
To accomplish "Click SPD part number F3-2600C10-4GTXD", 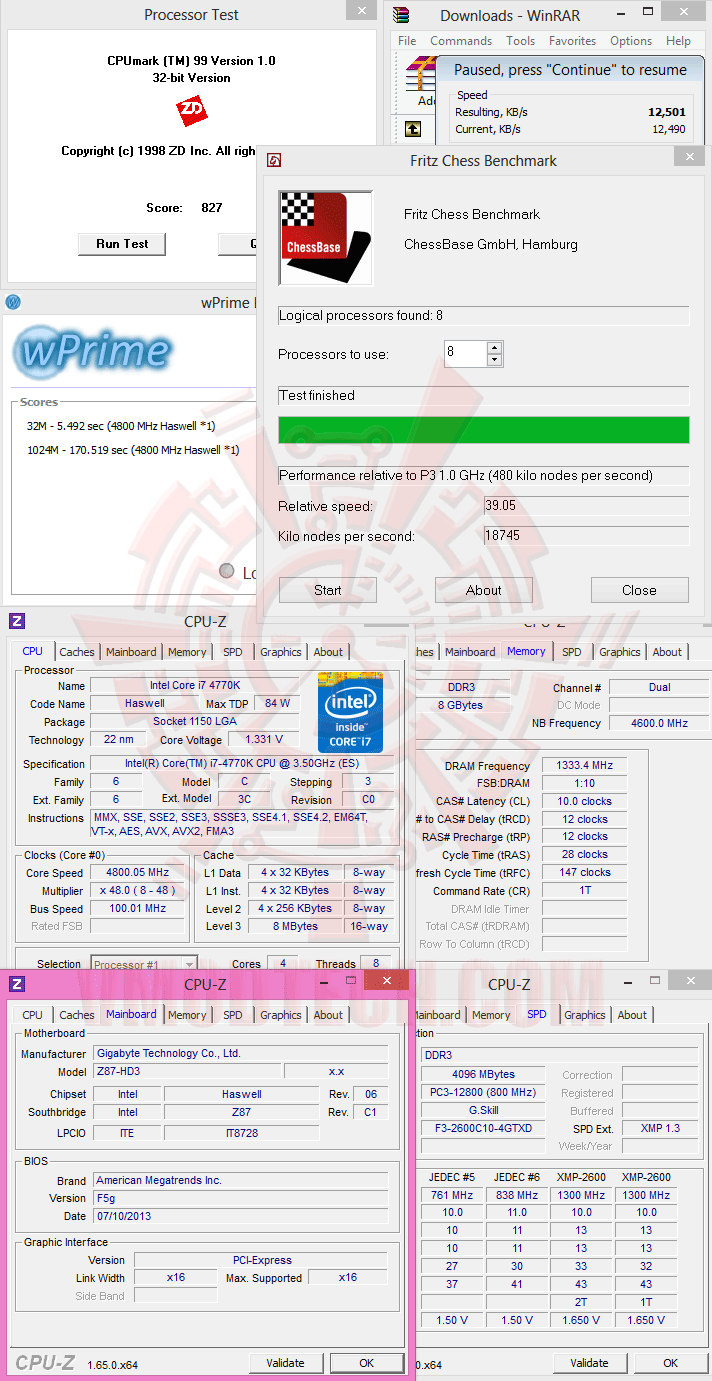I will pyautogui.click(x=484, y=1128).
